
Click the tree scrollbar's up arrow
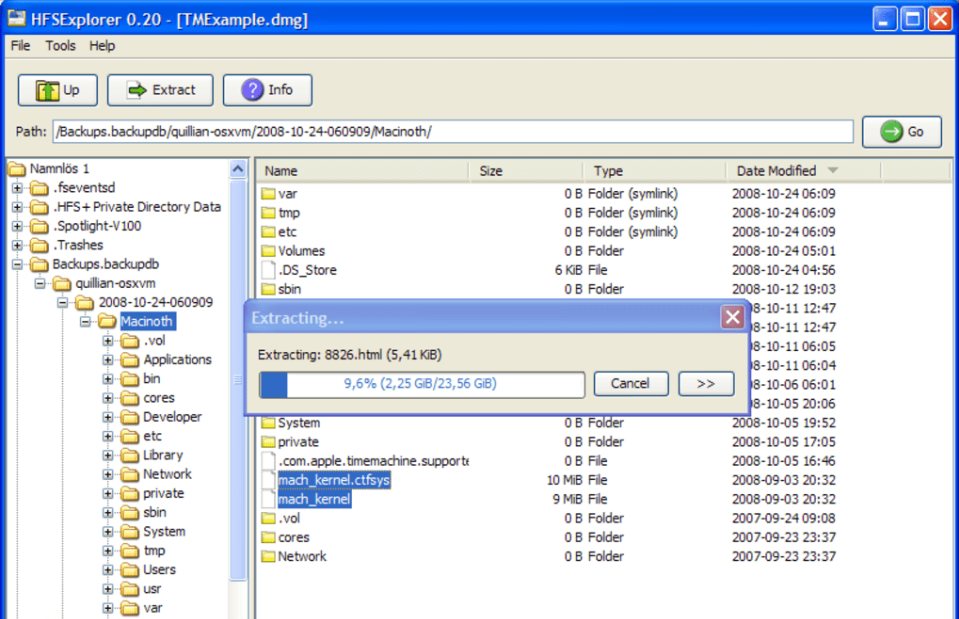[x=238, y=169]
